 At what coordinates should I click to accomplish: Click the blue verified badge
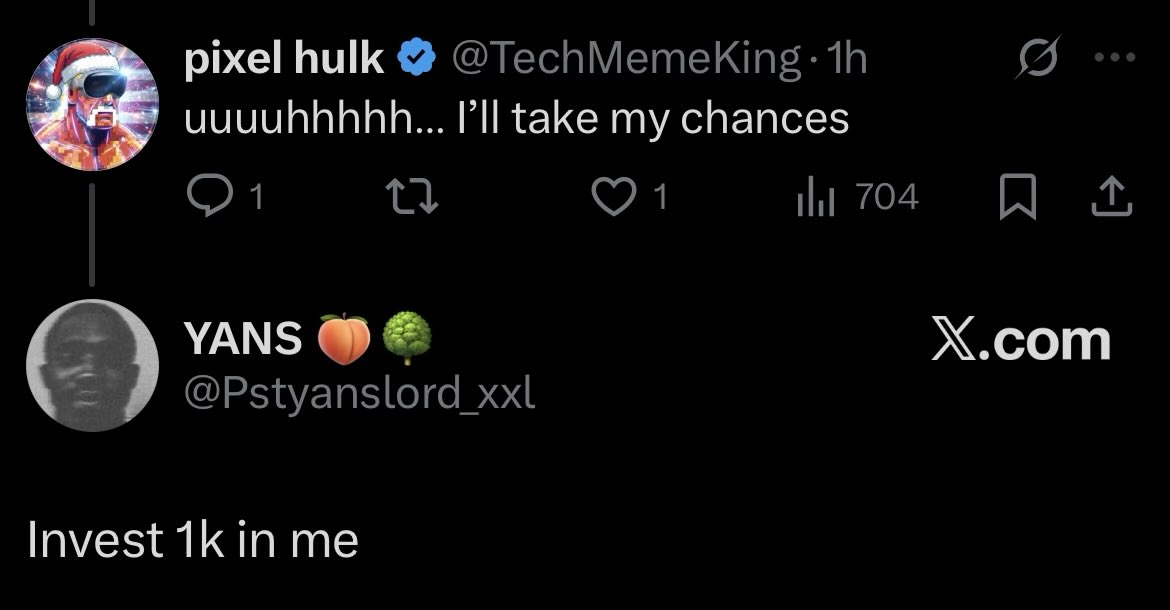[416, 60]
